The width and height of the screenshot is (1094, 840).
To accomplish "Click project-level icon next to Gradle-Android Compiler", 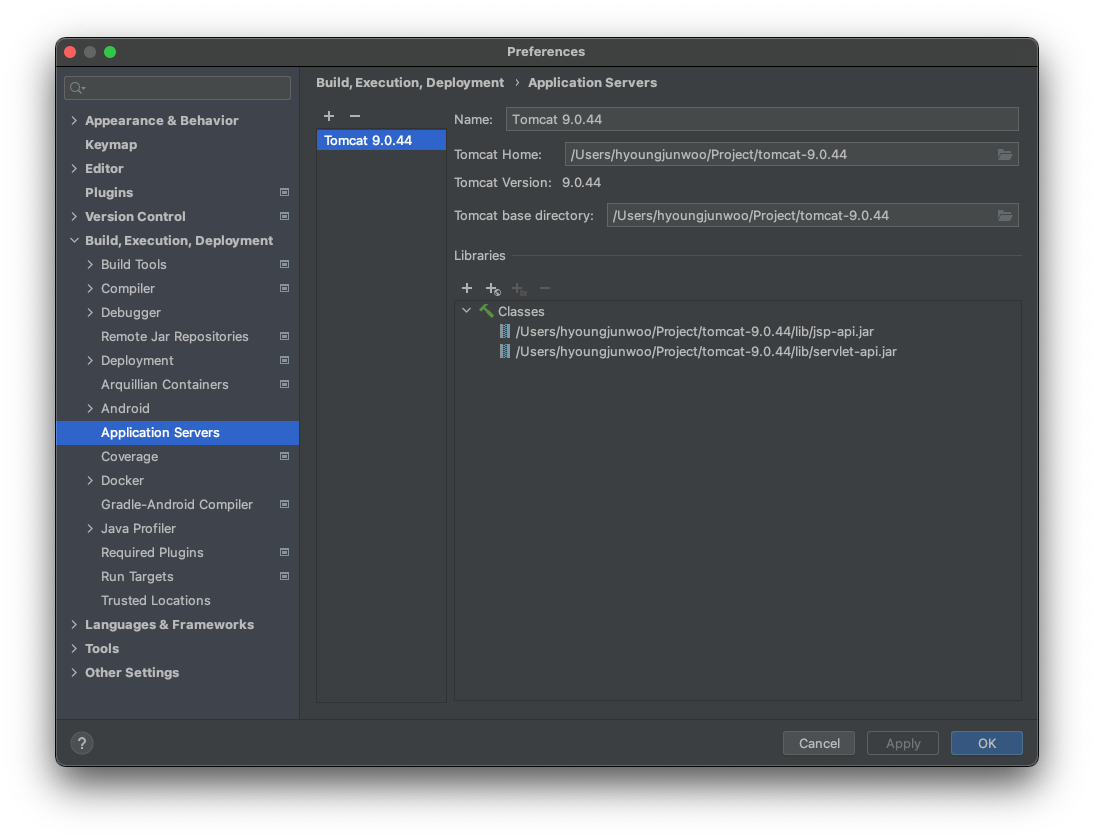I will coord(285,504).
